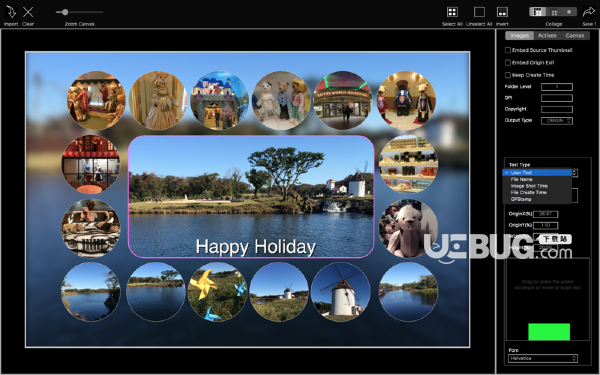Image resolution: width=600 pixels, height=375 pixels.
Task: Choose the first Collage layout segment
Action: click(538, 12)
